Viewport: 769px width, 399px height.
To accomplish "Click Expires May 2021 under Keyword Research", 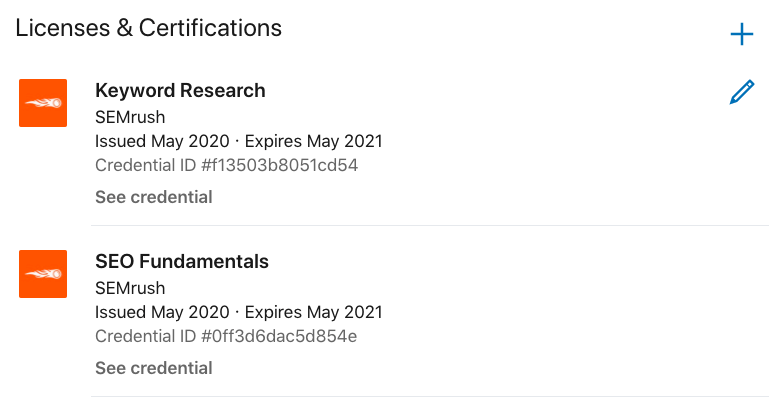I will click(x=313, y=141).
